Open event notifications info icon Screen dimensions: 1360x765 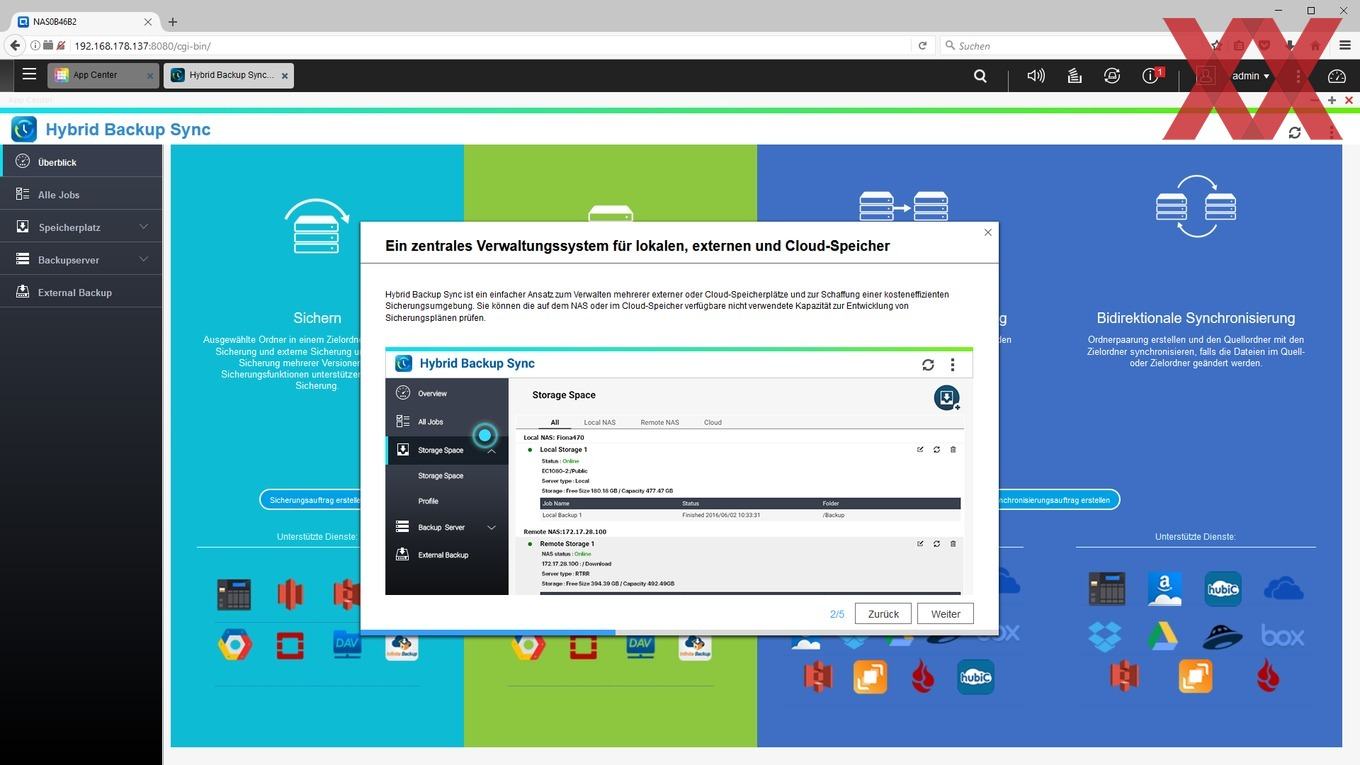[x=1151, y=76]
